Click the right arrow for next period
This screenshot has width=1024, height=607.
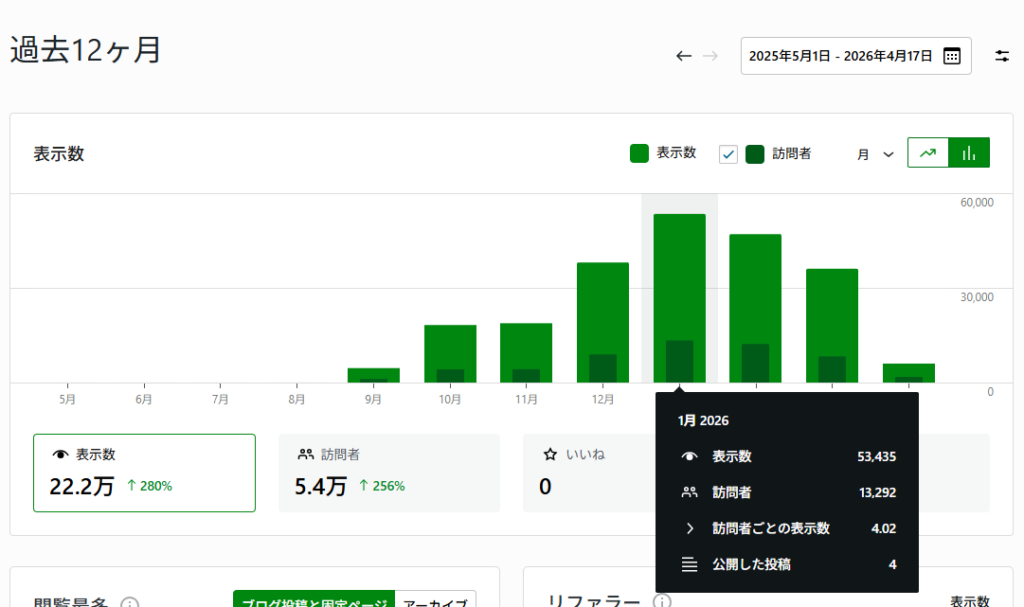coord(710,56)
